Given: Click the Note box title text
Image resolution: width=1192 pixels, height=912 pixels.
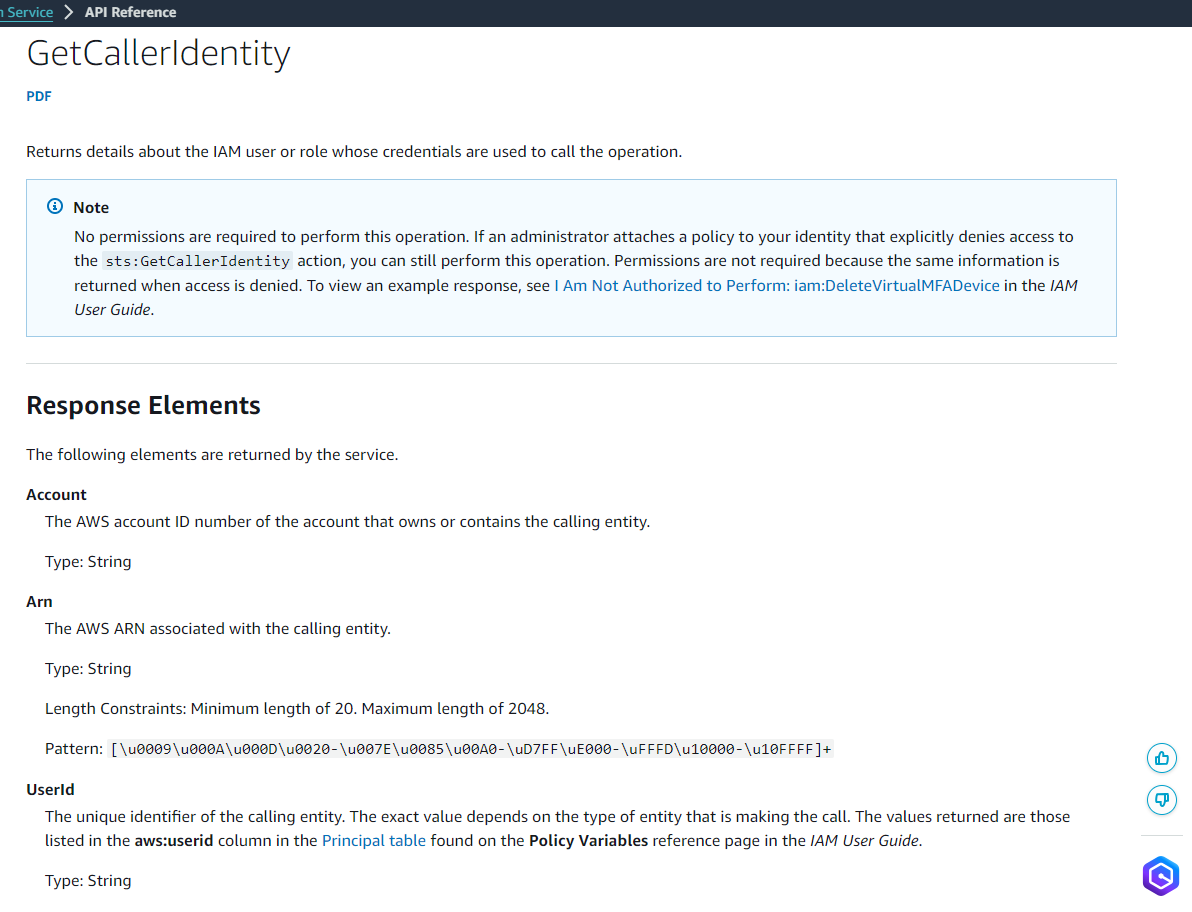Looking at the screenshot, I should [x=91, y=208].
